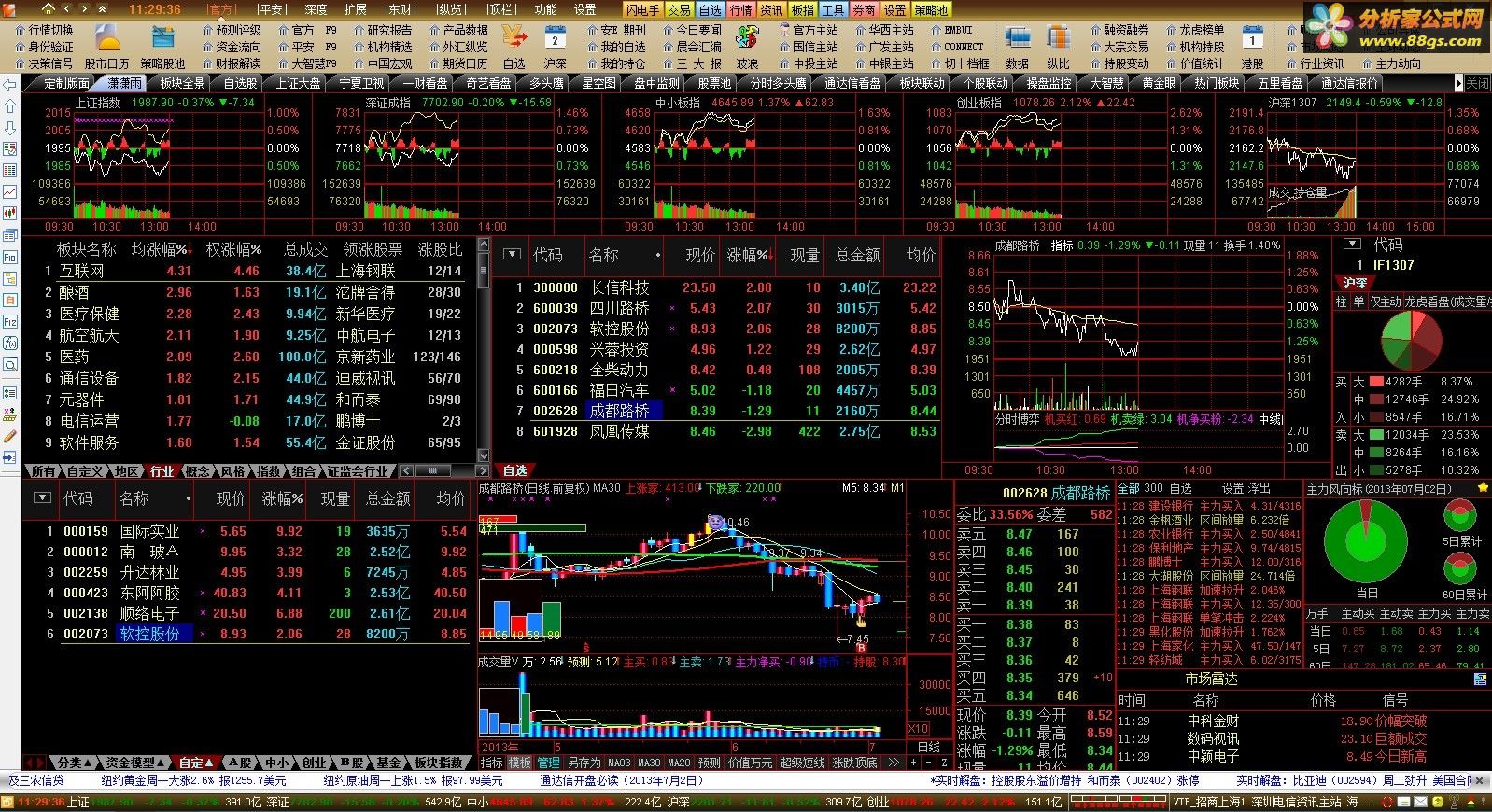Image resolution: width=1492 pixels, height=812 pixels.
Task: Switch to the 操盘监控 tab
Action: (1049, 83)
